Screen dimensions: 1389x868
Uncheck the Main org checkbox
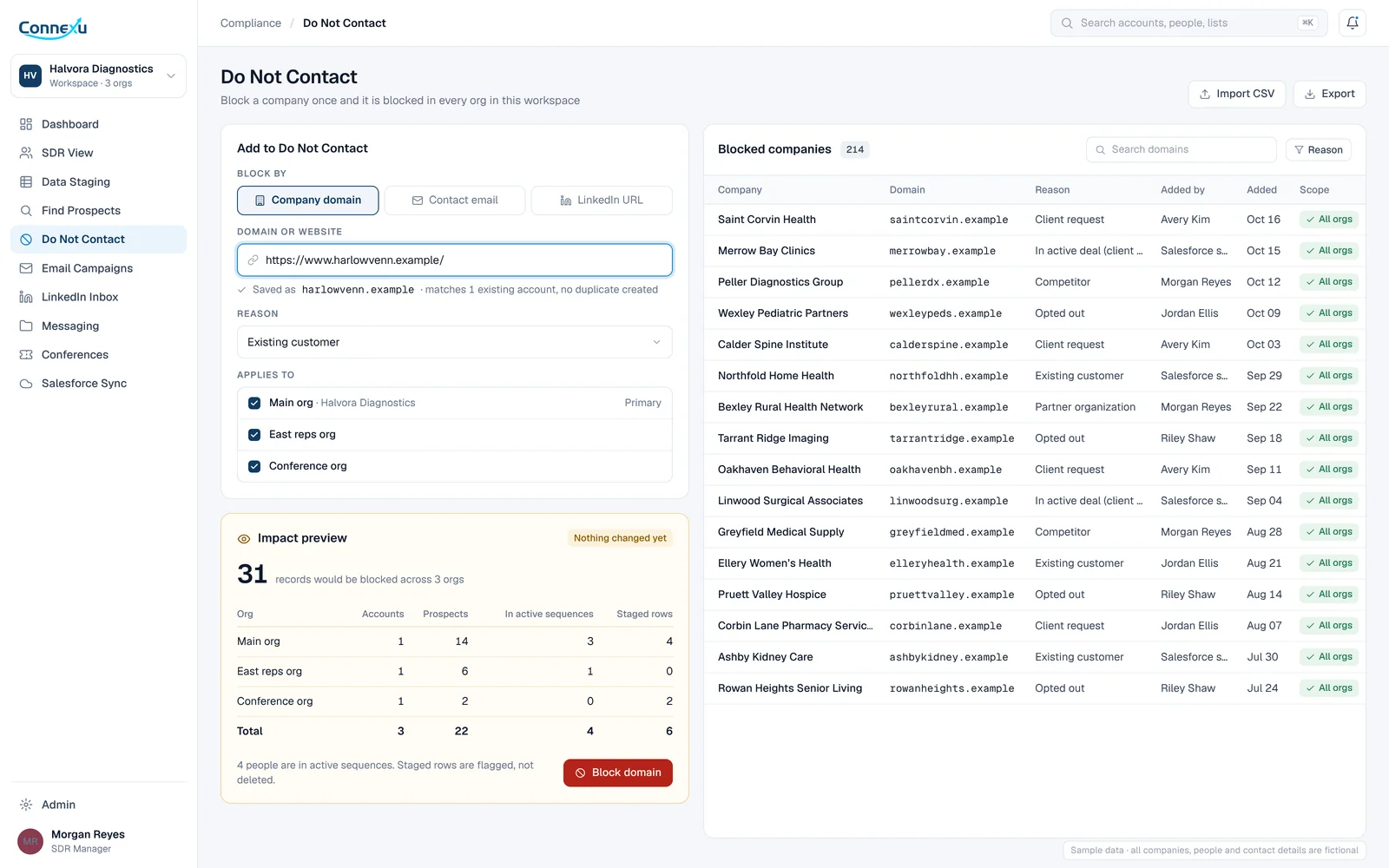click(254, 403)
